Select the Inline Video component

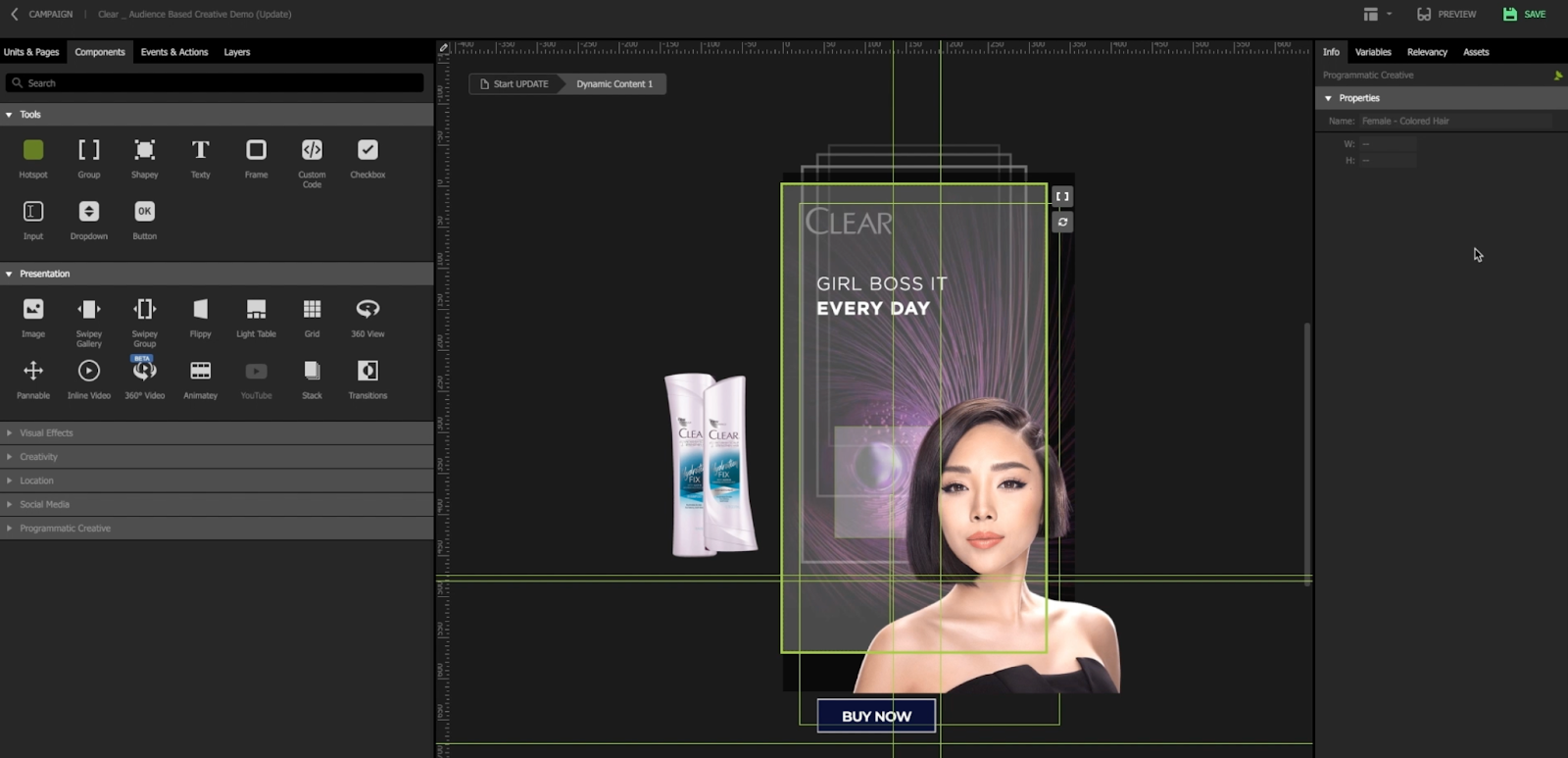click(89, 371)
